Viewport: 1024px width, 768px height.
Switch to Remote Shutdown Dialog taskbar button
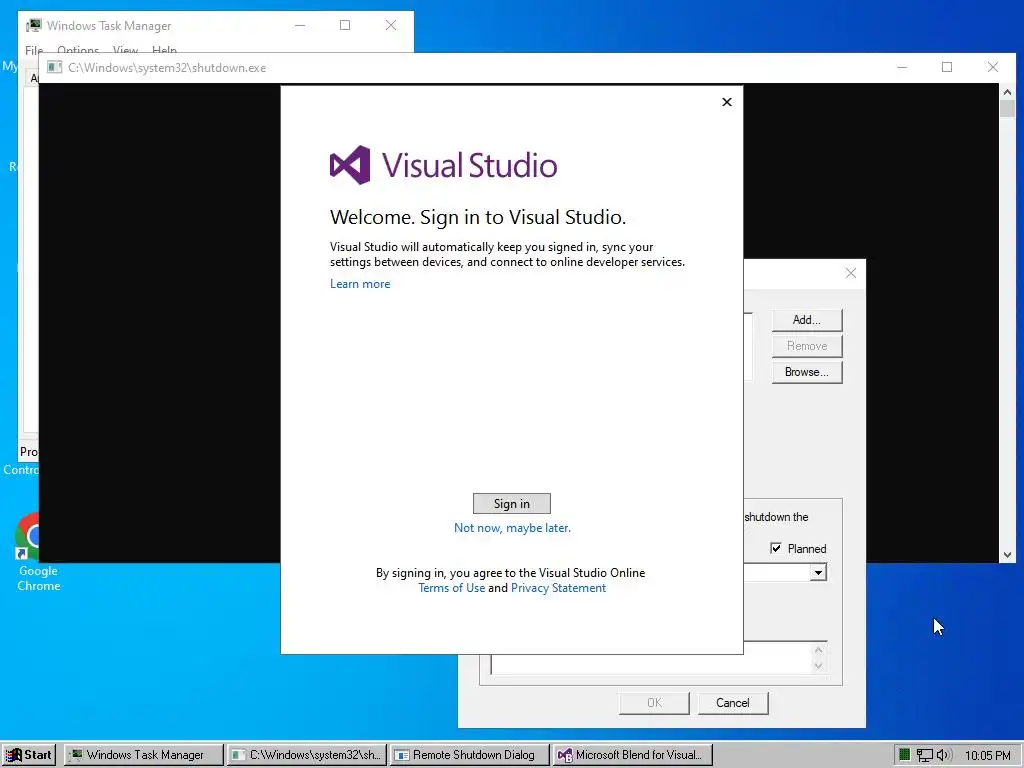pos(470,755)
